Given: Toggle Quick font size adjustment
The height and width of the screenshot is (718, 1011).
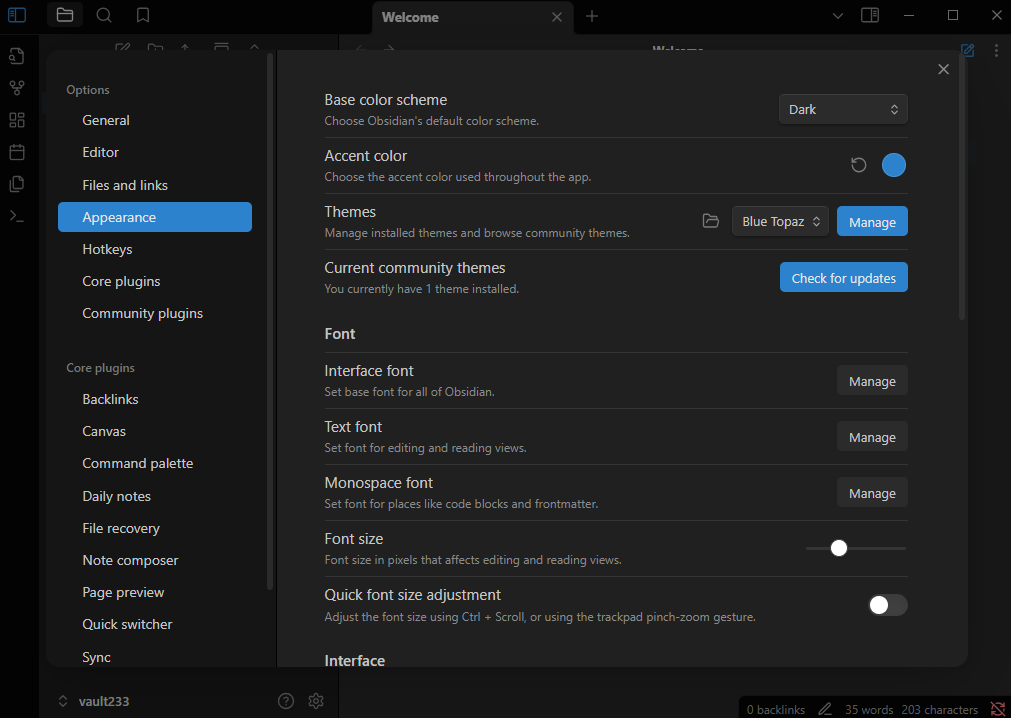Looking at the screenshot, I should tap(887, 605).
